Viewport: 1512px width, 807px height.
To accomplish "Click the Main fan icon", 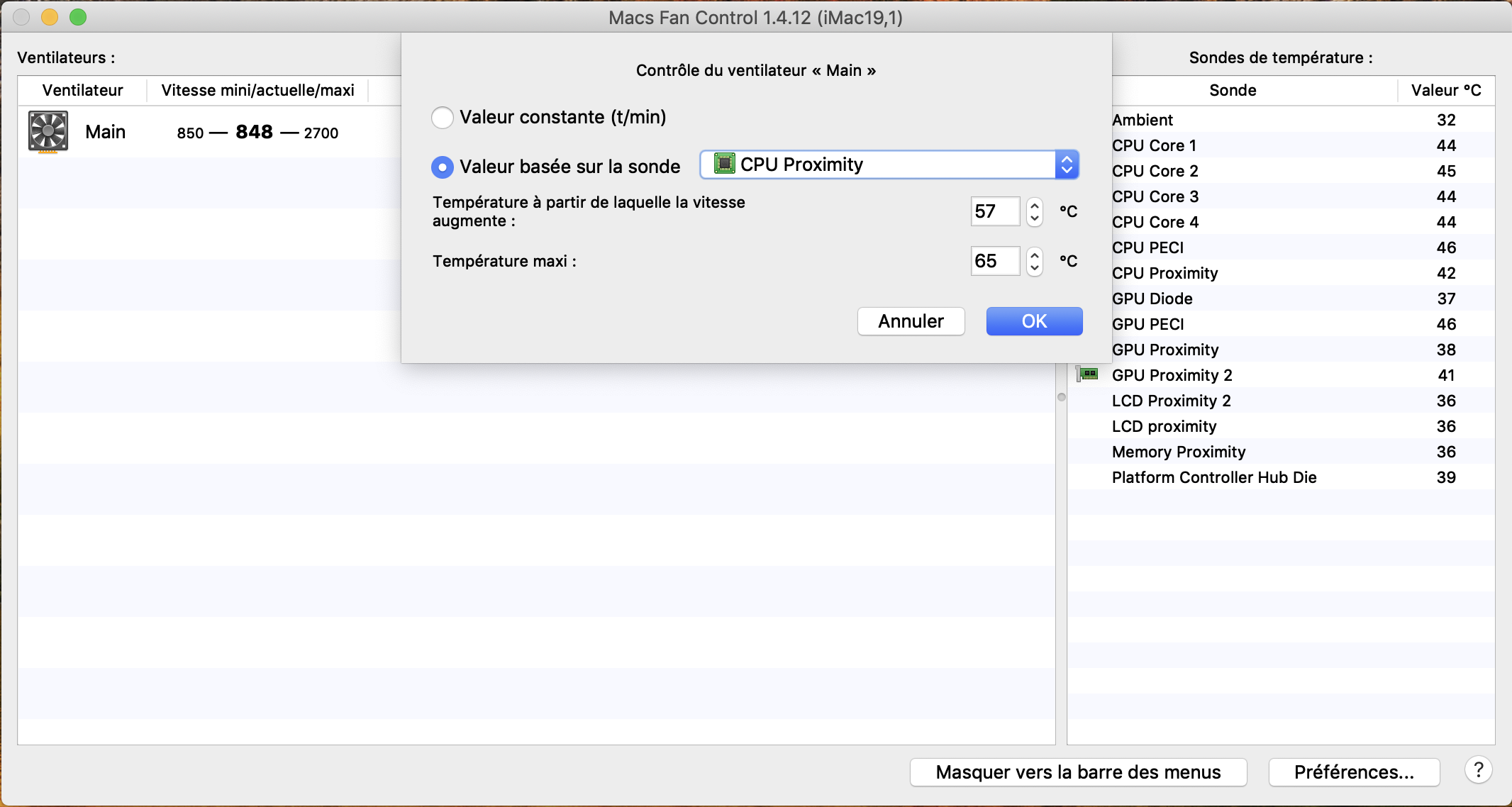I will click(x=48, y=132).
